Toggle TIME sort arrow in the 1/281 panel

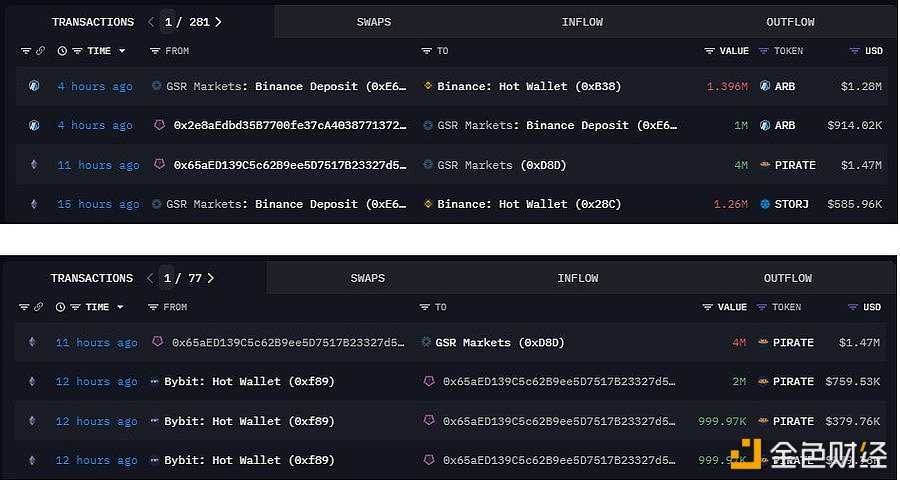pyautogui.click(x=122, y=51)
